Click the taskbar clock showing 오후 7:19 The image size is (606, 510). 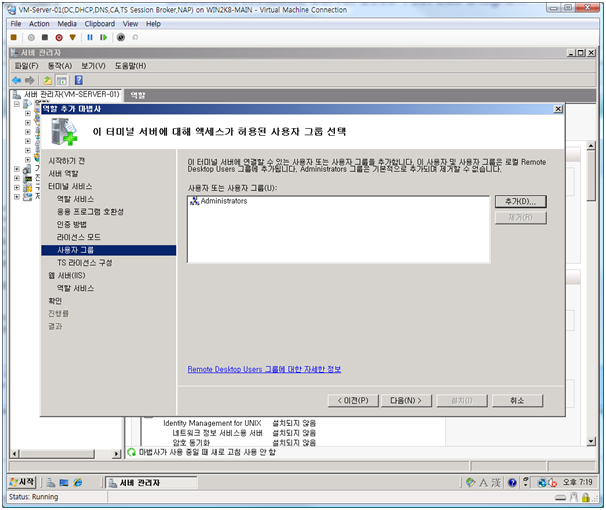point(577,482)
